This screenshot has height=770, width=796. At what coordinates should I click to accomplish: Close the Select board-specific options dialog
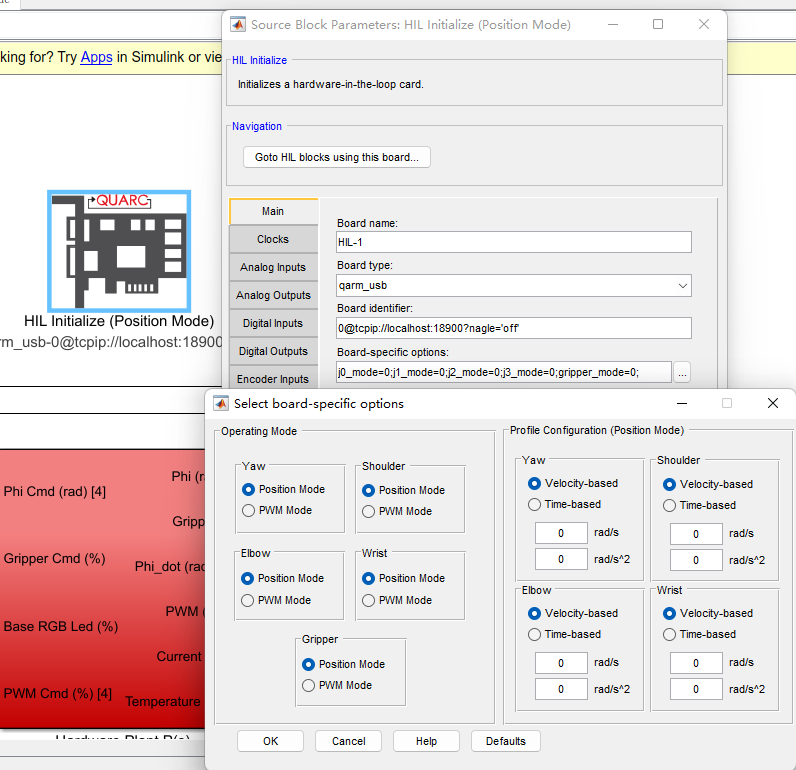773,403
